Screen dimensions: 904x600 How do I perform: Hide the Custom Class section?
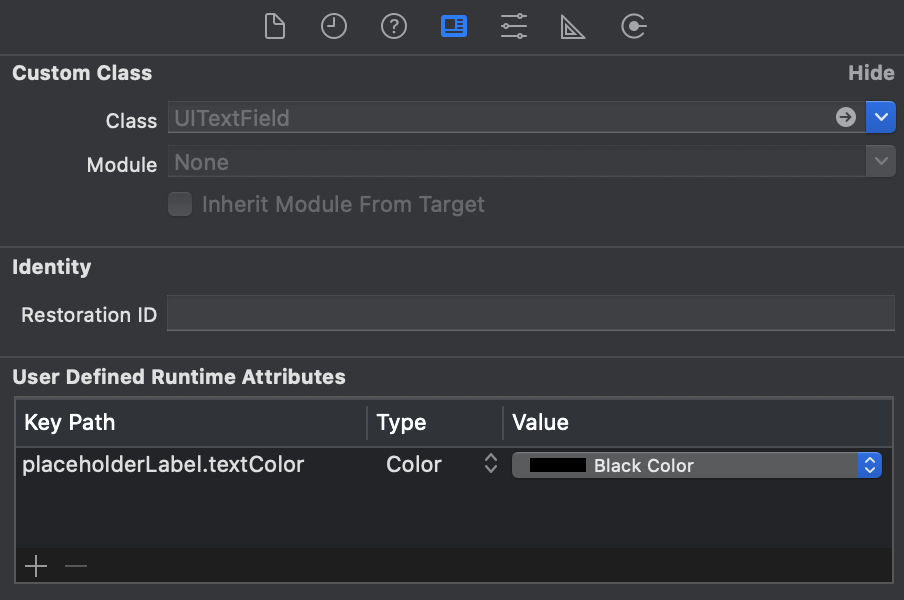click(870, 72)
